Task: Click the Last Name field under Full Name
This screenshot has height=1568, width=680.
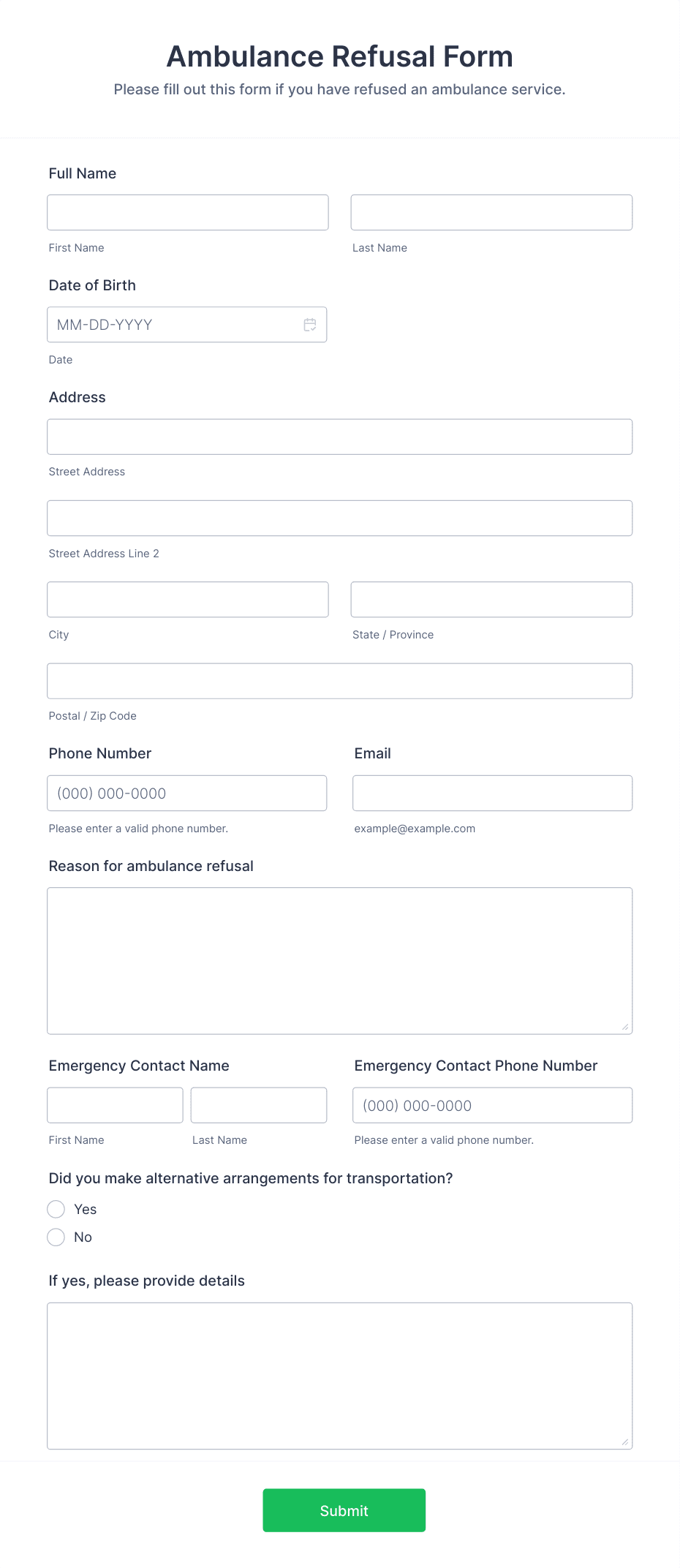Action: pos(491,212)
